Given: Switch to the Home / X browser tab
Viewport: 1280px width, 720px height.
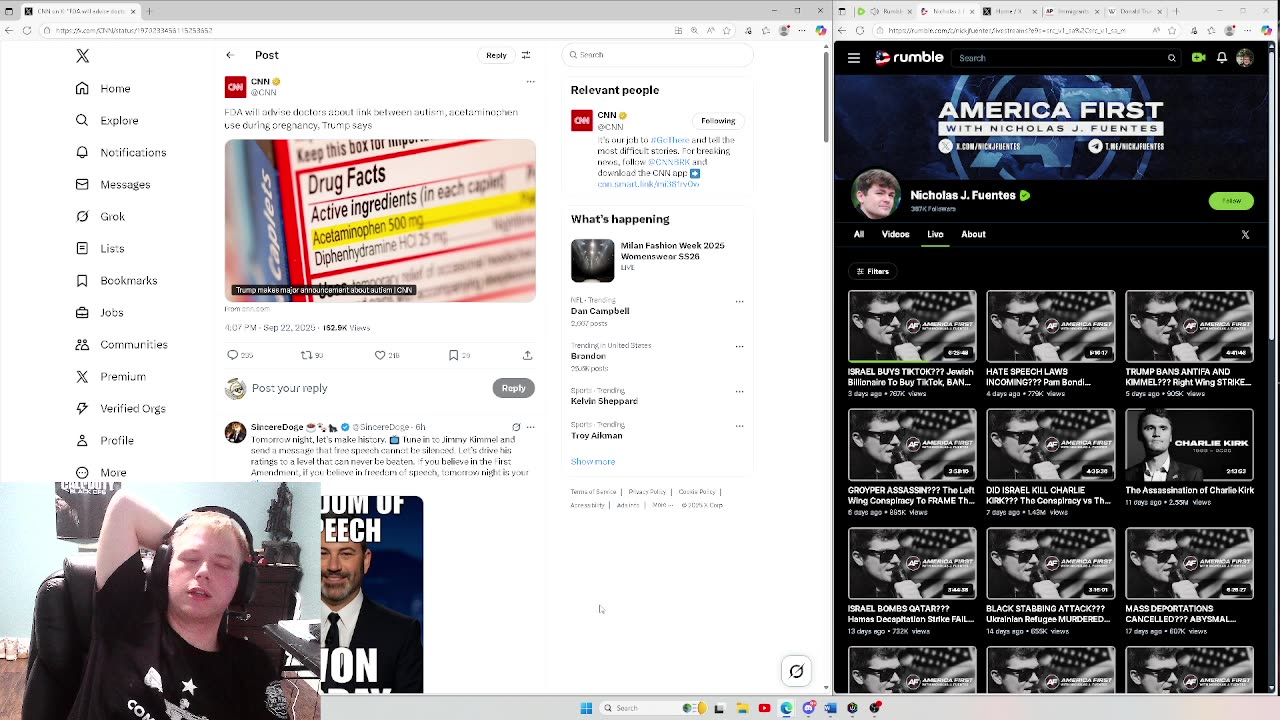Looking at the screenshot, I should pos(1010,11).
